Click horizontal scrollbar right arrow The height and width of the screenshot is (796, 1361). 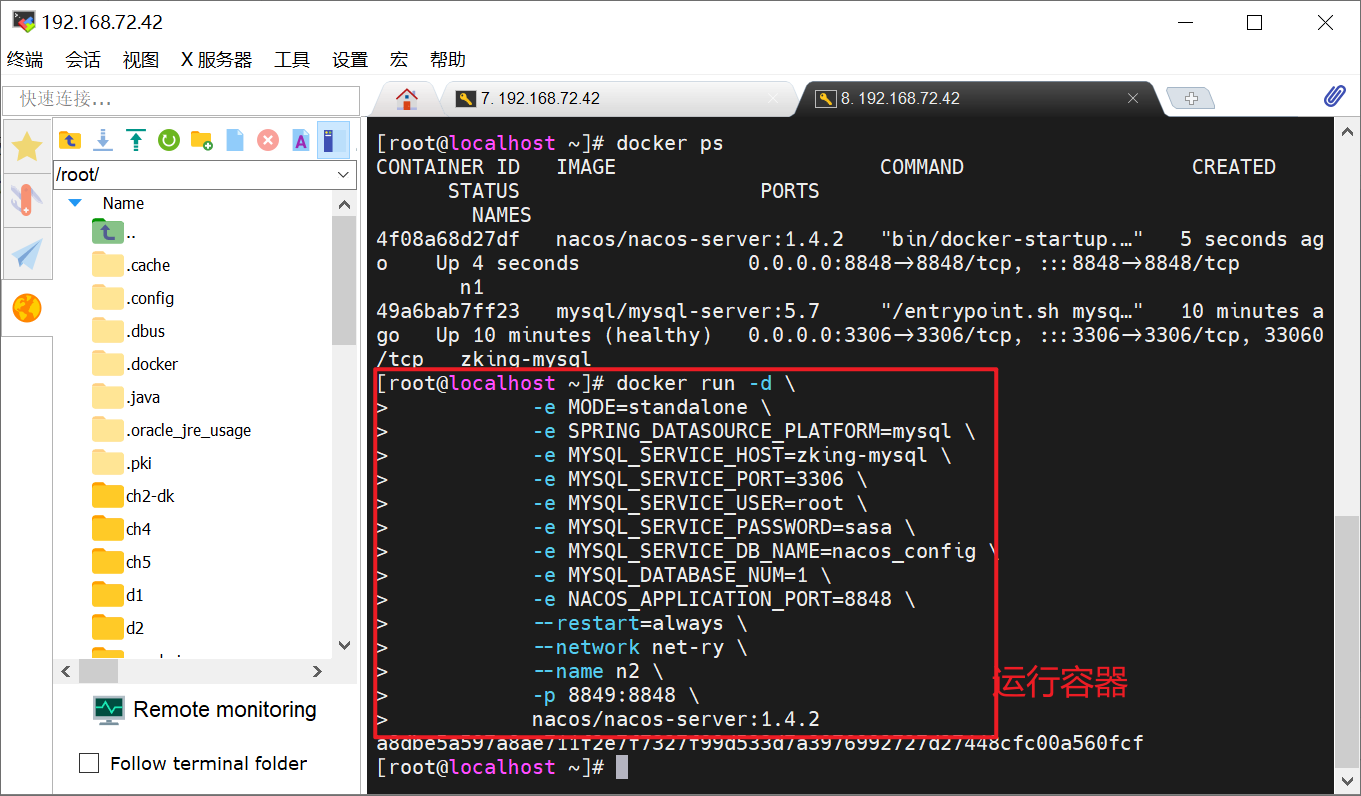(x=318, y=671)
